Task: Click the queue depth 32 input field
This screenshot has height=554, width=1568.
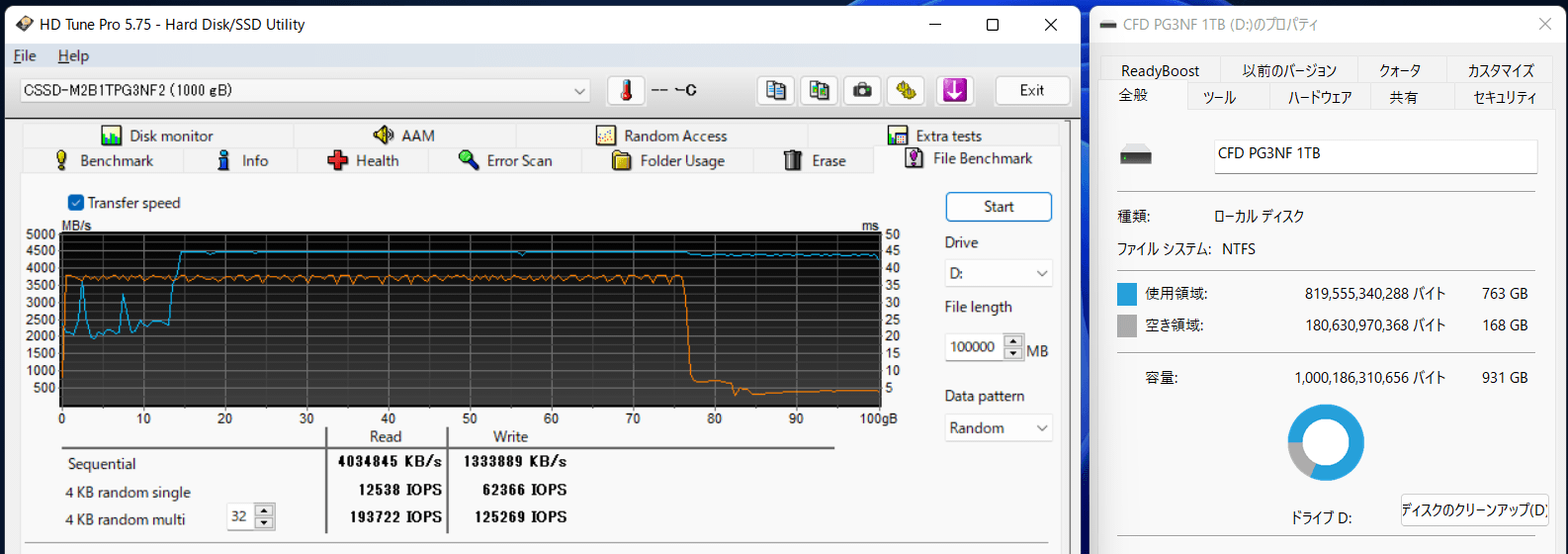Action: [x=240, y=516]
